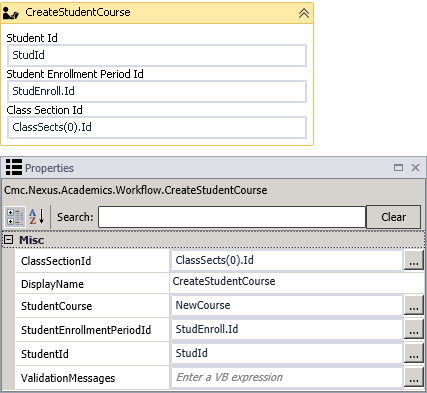Screen dimensions: 427x393
Task: Edit the Class Section Id expression field
Action: coord(157,127)
